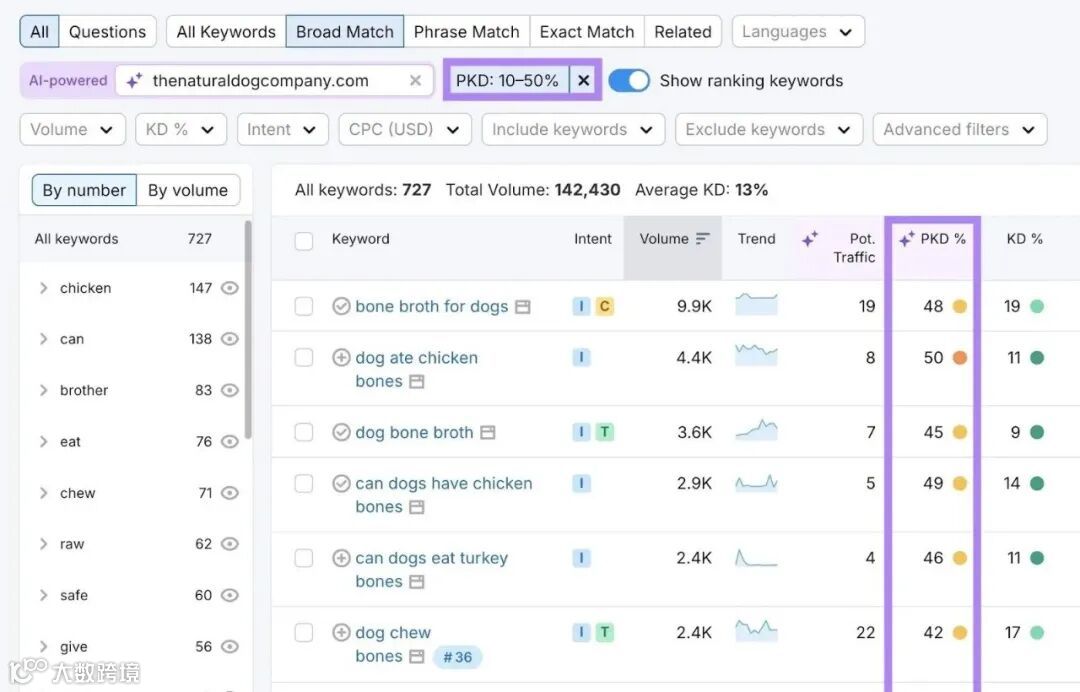Click check icon beside dog bone broth
1080x692 pixels.
pyautogui.click(x=341, y=433)
